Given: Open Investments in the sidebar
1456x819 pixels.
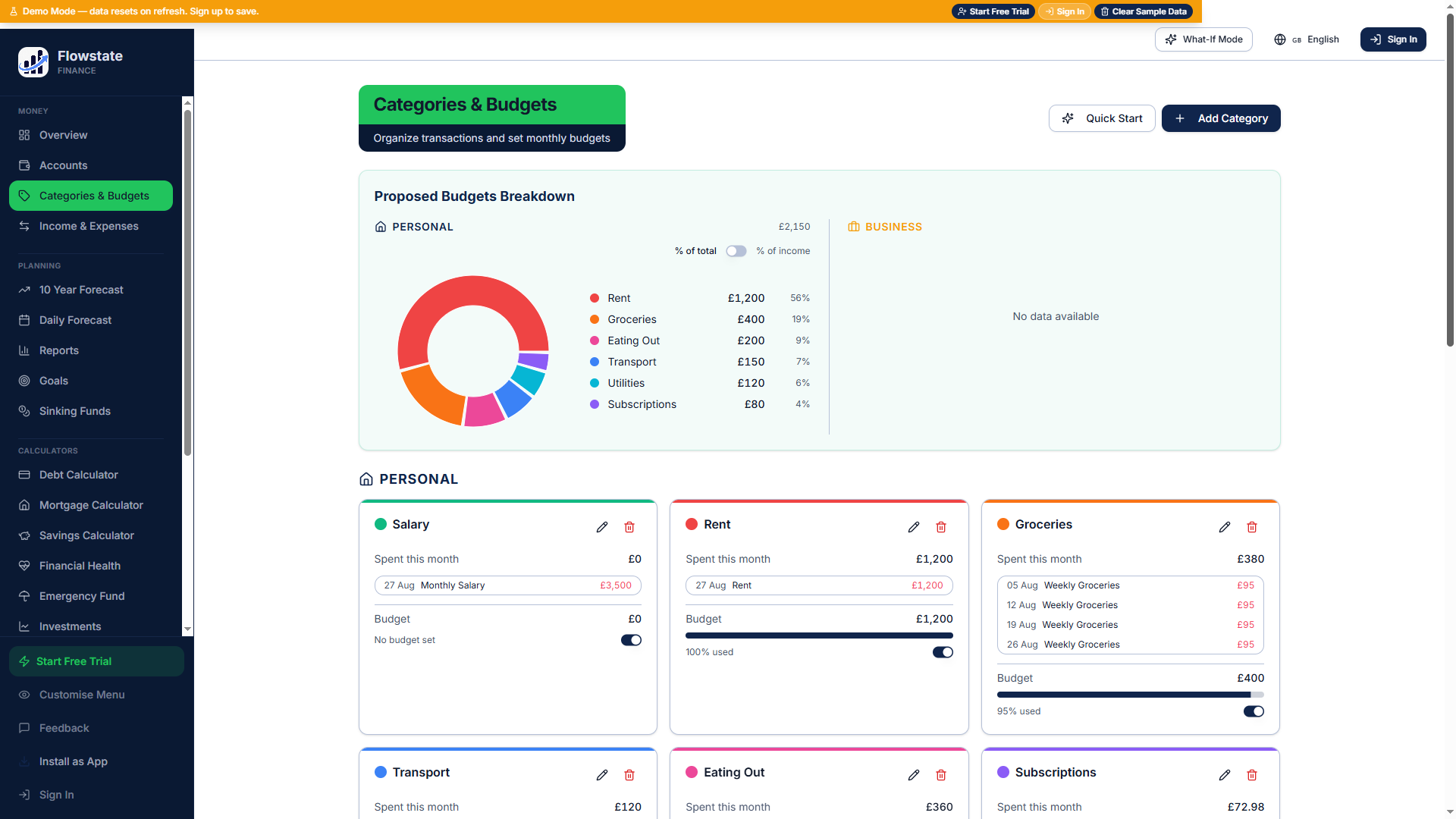Looking at the screenshot, I should [x=91, y=626].
